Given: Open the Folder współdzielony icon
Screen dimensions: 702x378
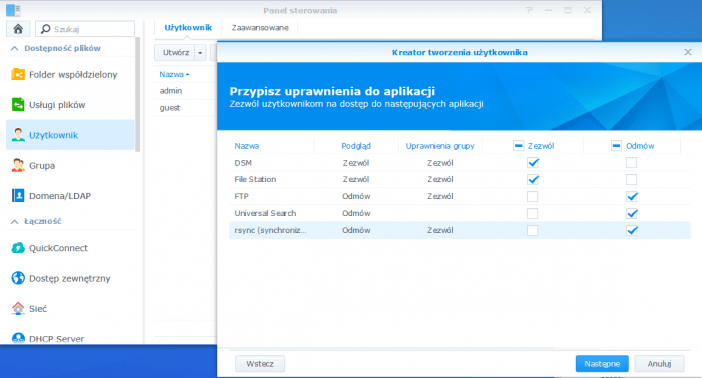Looking at the screenshot, I should coord(18,74).
